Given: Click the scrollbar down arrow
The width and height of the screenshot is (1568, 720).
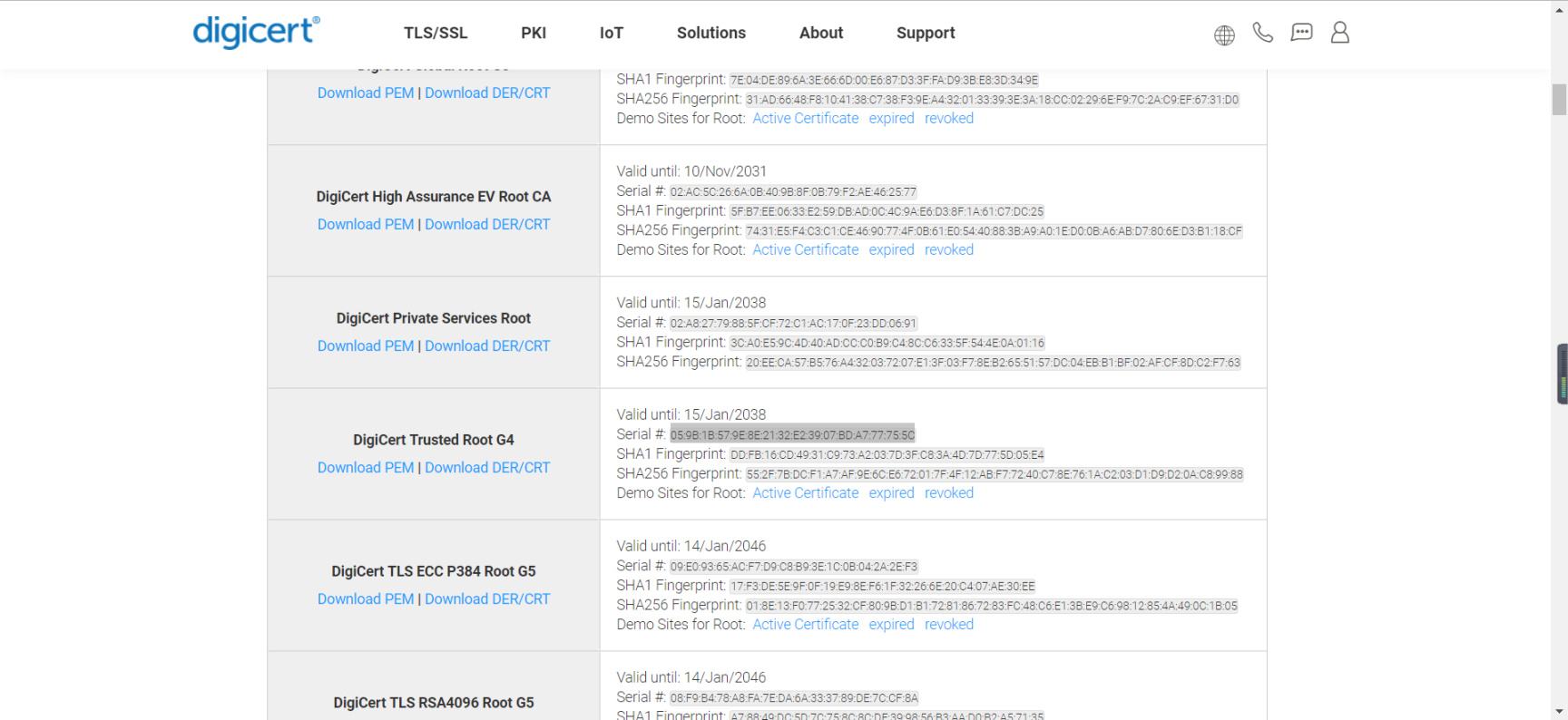Looking at the screenshot, I should (1559, 712).
